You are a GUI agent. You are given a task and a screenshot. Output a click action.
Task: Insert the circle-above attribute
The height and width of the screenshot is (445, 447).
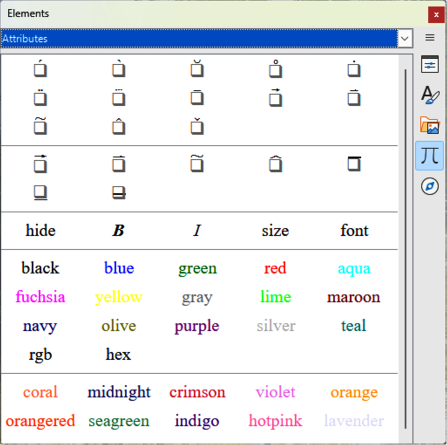(275, 69)
